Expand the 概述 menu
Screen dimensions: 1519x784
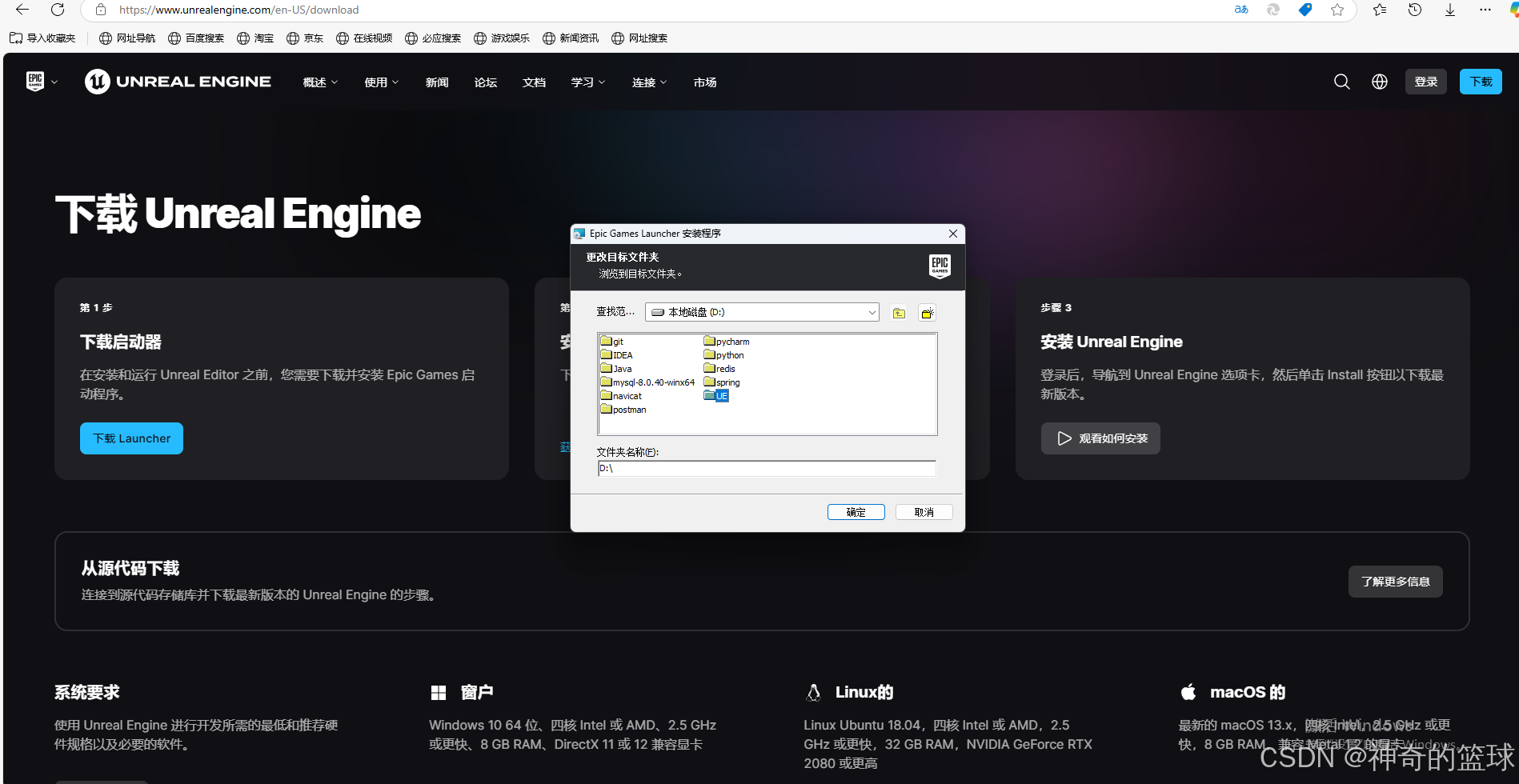[320, 82]
